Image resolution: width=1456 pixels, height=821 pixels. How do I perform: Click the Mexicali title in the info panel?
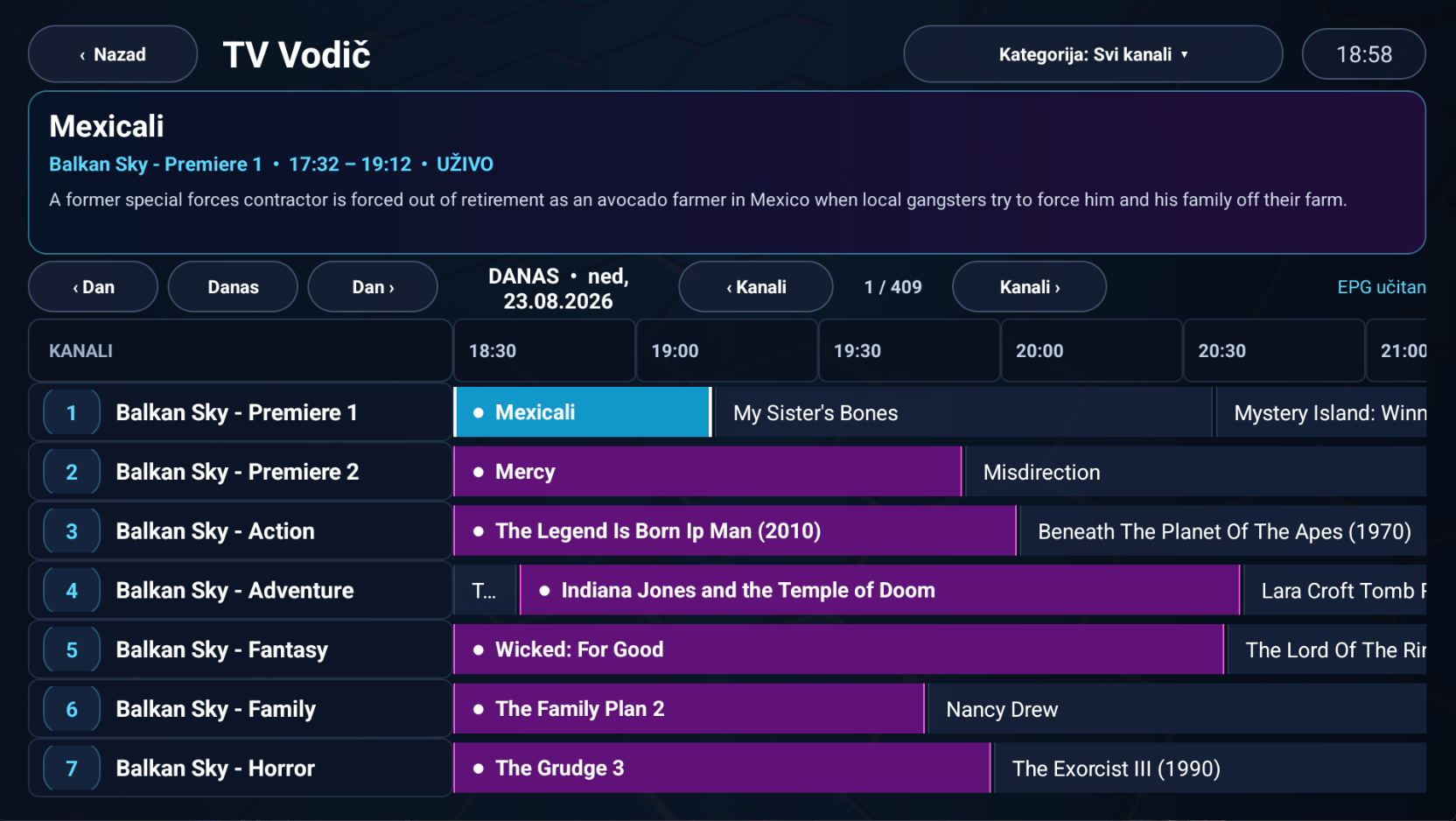click(107, 126)
